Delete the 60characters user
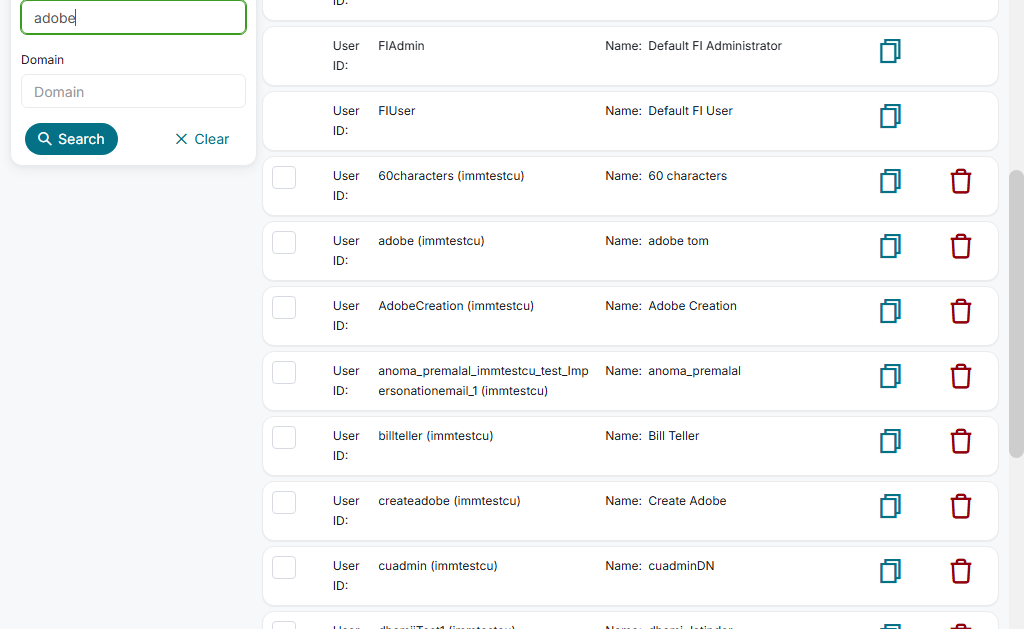 click(960, 181)
